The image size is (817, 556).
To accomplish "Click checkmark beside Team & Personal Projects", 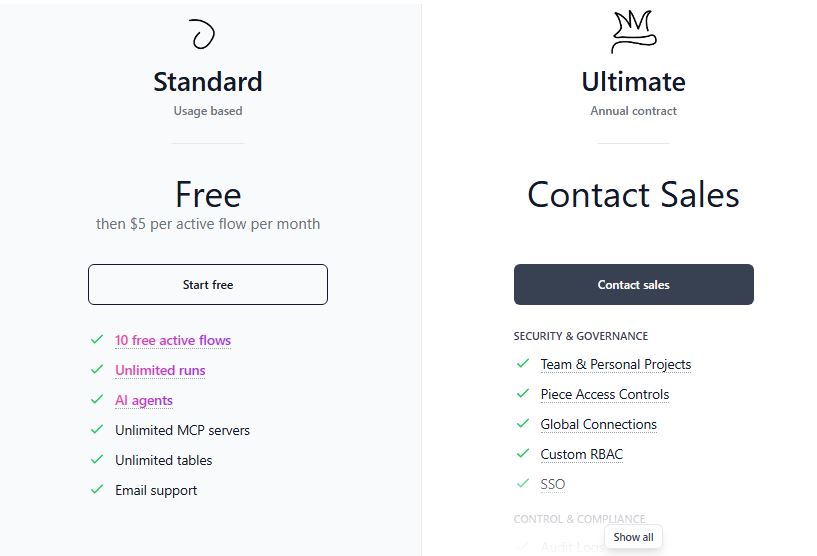I will (x=523, y=364).
